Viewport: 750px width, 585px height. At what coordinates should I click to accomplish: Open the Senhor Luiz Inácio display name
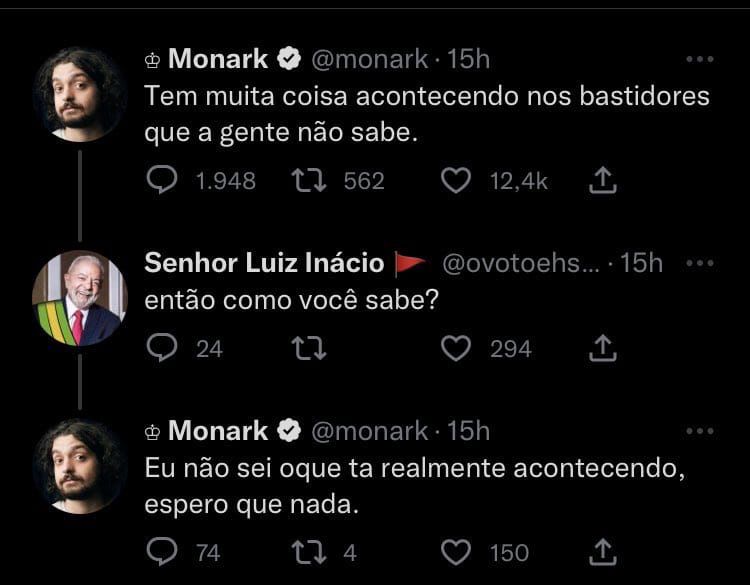(x=264, y=263)
